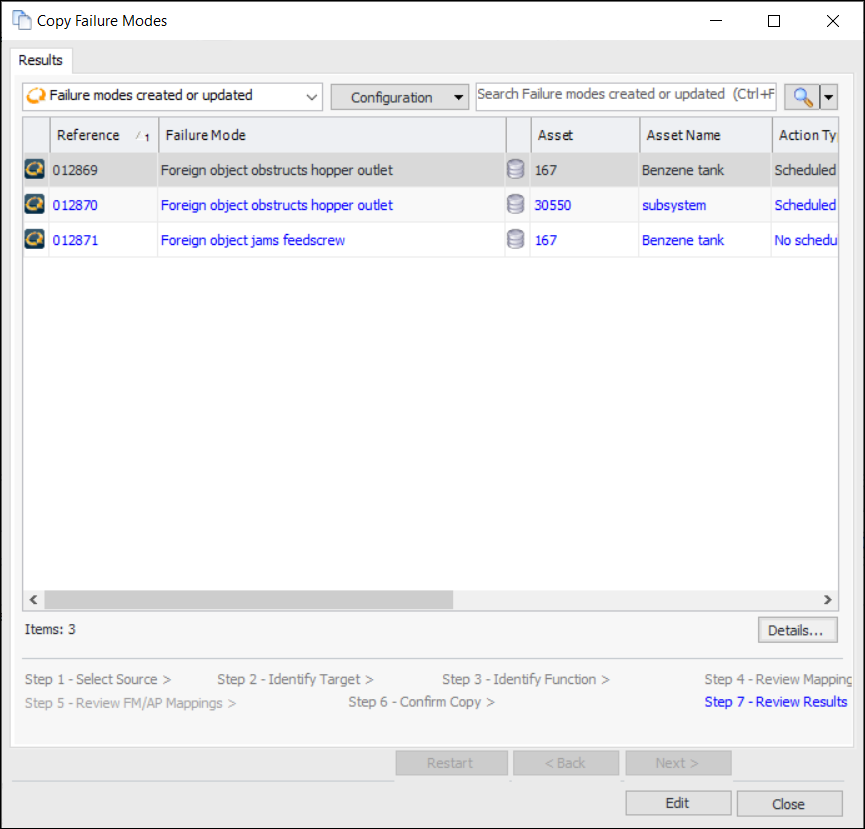Click the magnifying glass search icon
The image size is (865, 829).
coord(801,97)
